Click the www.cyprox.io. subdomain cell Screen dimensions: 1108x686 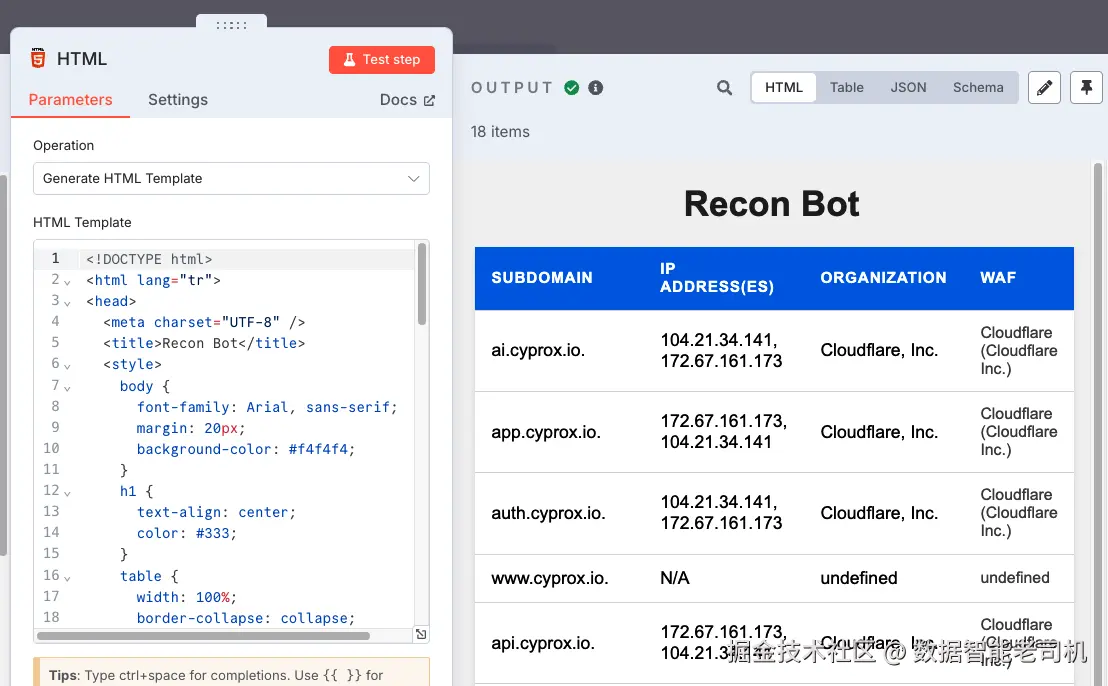pos(550,578)
